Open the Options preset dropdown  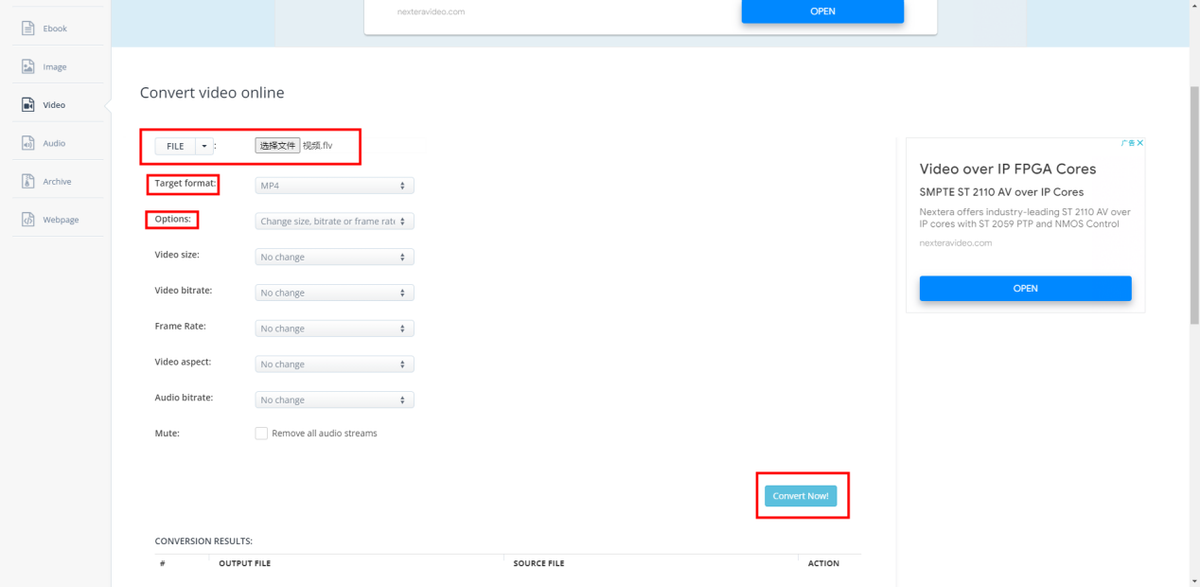point(334,221)
